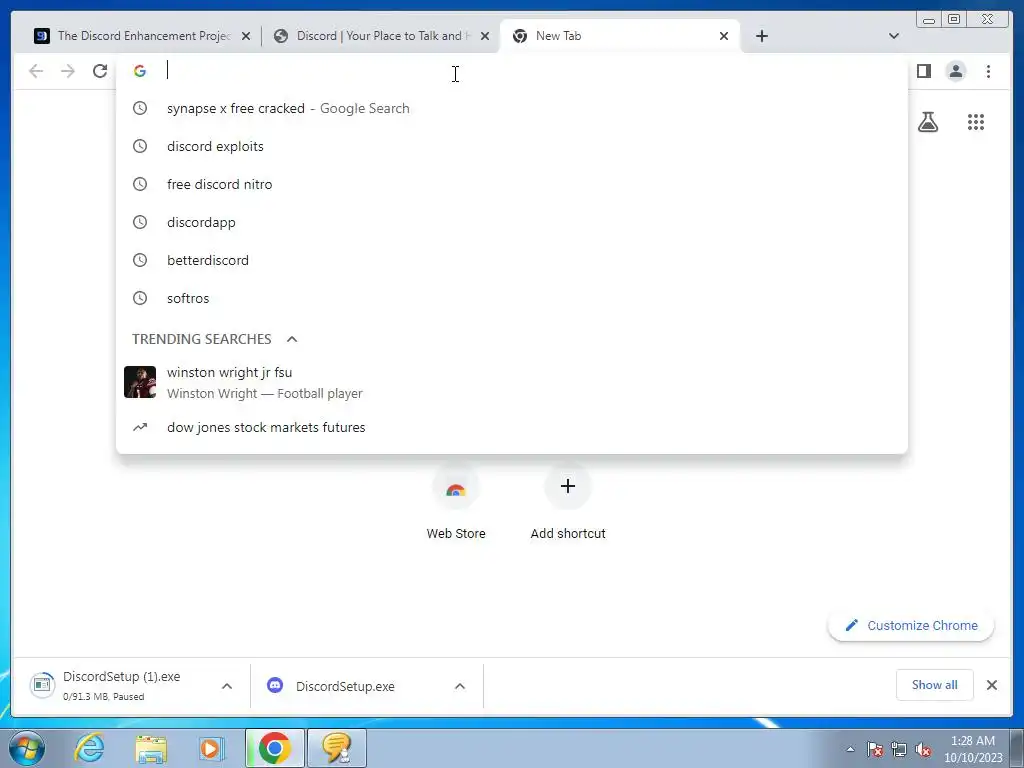Open the Windows Start menu

pyautogui.click(x=26, y=748)
